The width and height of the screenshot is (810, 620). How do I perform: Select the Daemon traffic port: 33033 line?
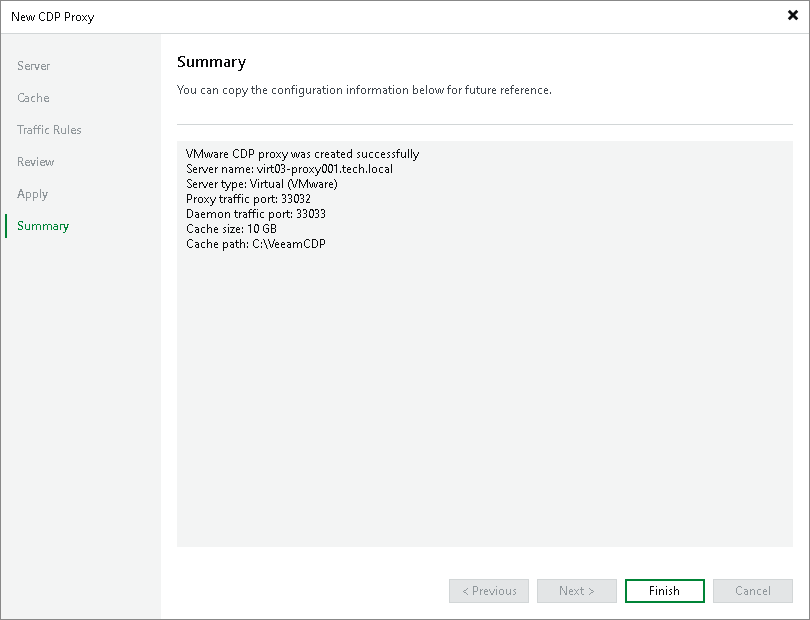click(256, 214)
